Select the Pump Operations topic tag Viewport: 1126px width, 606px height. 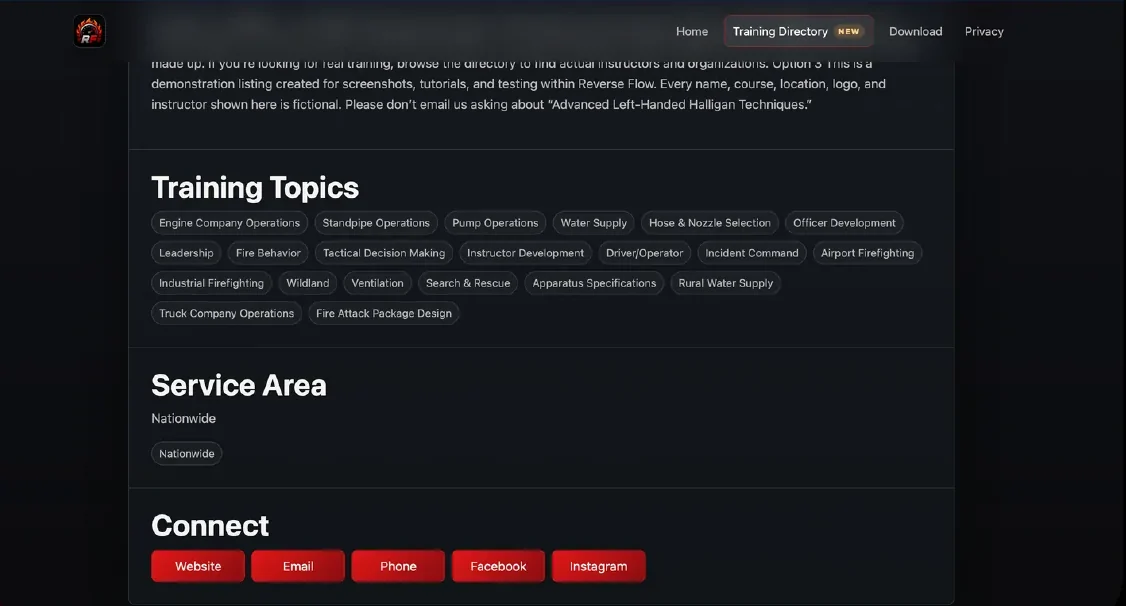click(x=495, y=223)
